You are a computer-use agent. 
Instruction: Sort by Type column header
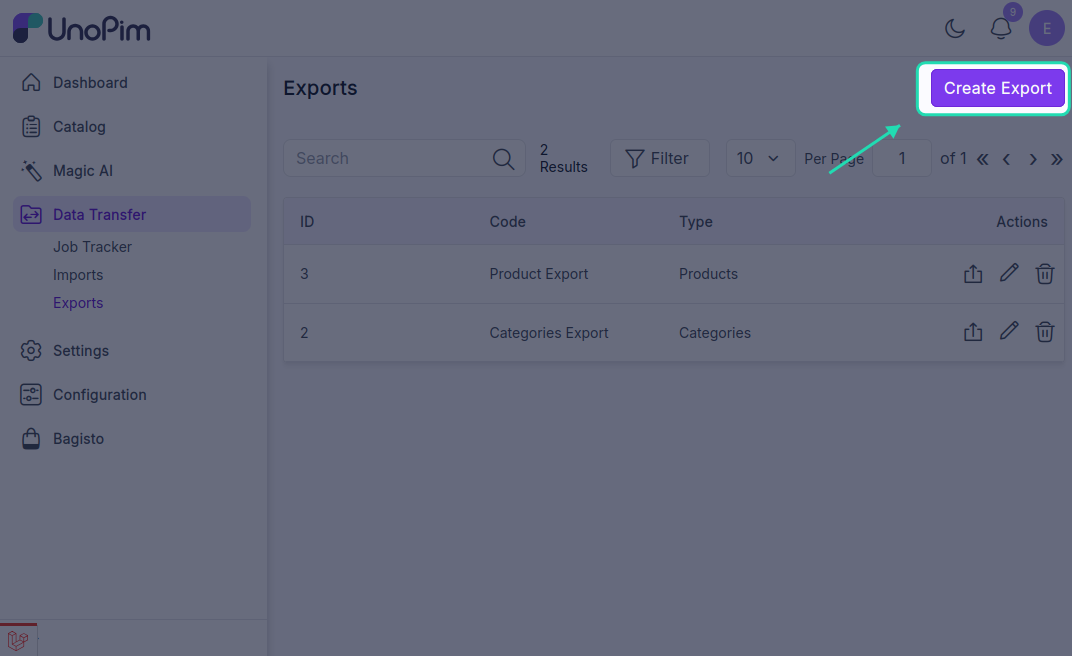click(695, 221)
